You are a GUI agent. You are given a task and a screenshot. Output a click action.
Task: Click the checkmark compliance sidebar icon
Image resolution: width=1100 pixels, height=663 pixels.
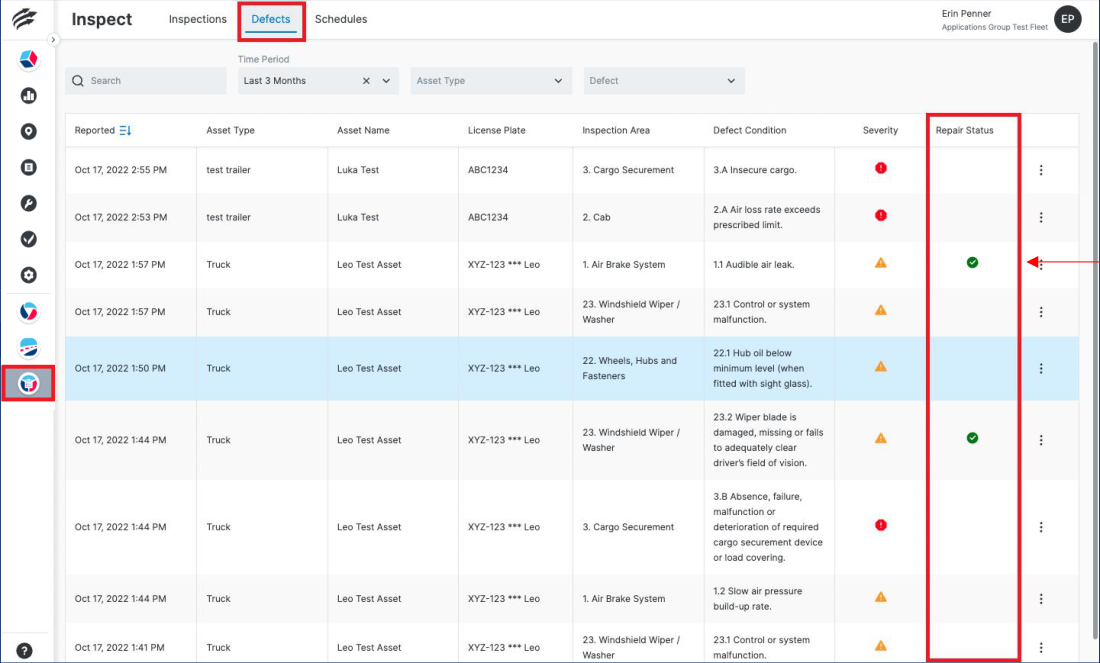click(28, 239)
